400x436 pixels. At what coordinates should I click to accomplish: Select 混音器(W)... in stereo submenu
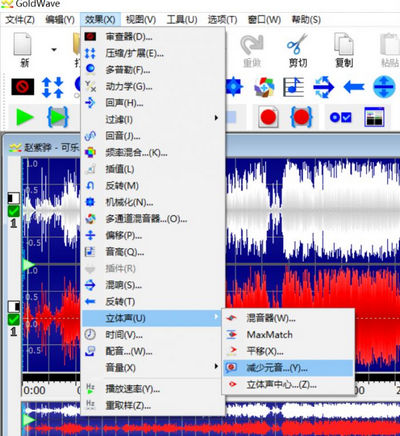(x=288, y=318)
